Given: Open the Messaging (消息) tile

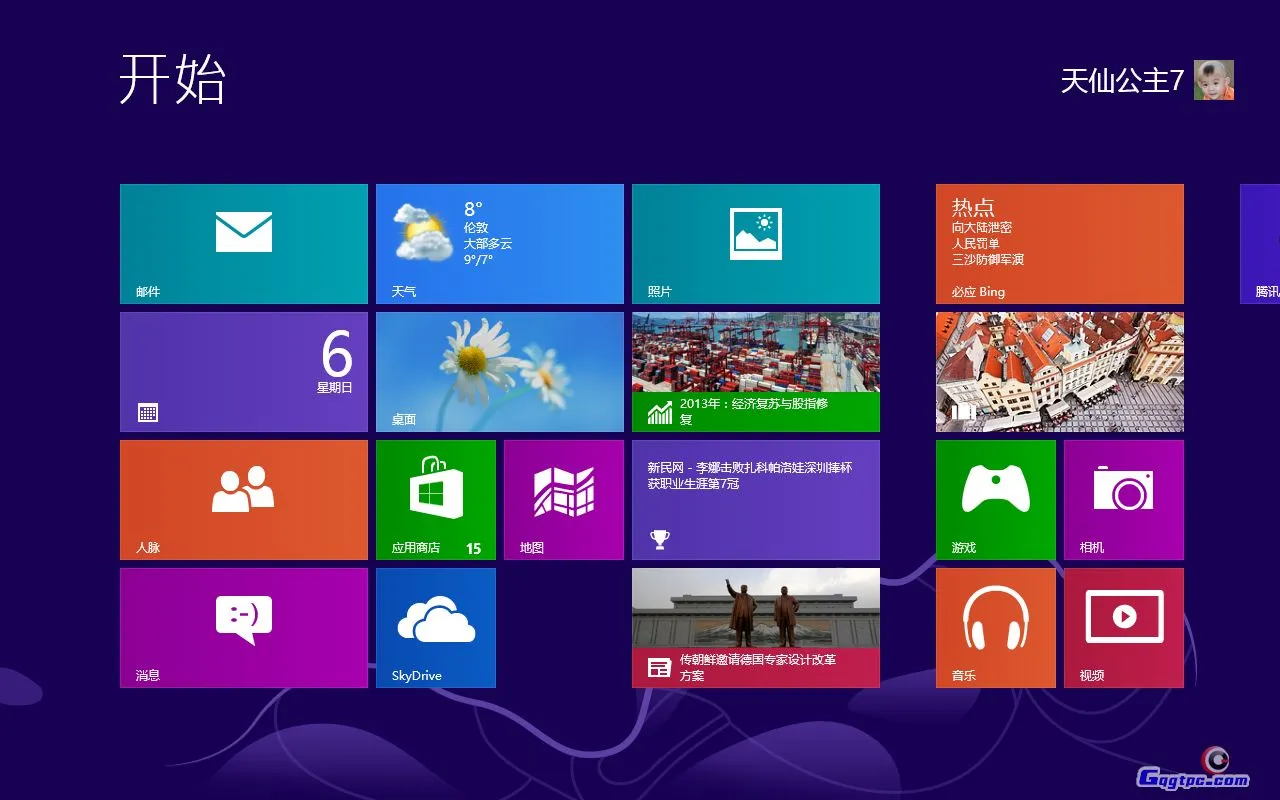Looking at the screenshot, I should coord(244,627).
